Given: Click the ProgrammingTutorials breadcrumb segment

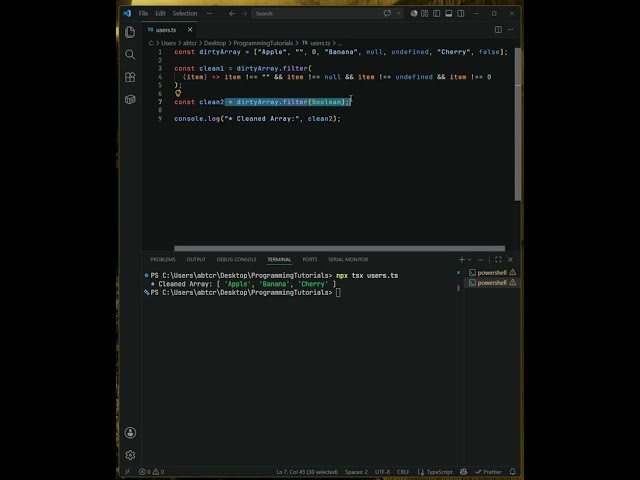Looking at the screenshot, I should pyautogui.click(x=263, y=43).
